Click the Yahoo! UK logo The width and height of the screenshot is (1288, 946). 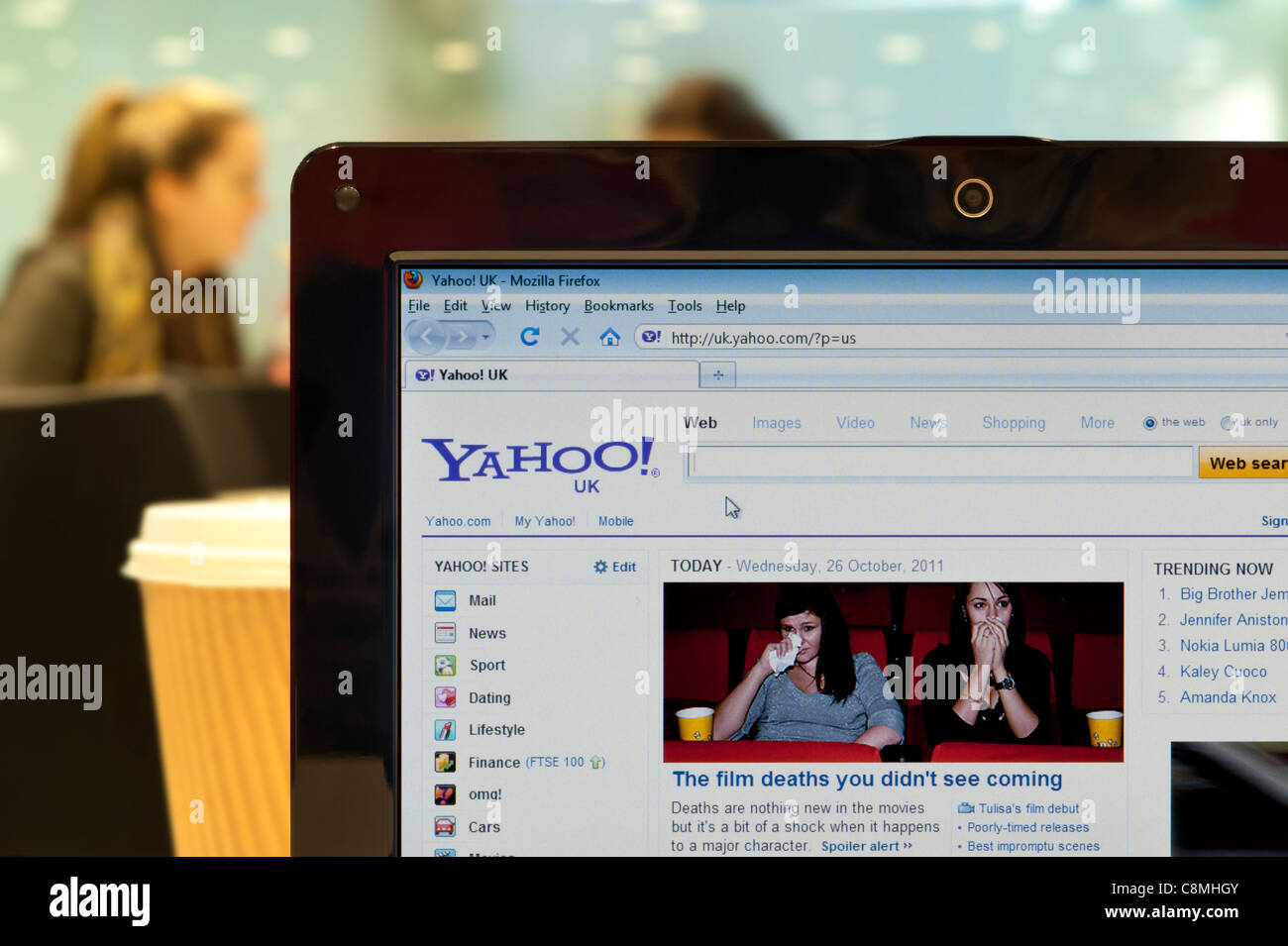click(541, 463)
